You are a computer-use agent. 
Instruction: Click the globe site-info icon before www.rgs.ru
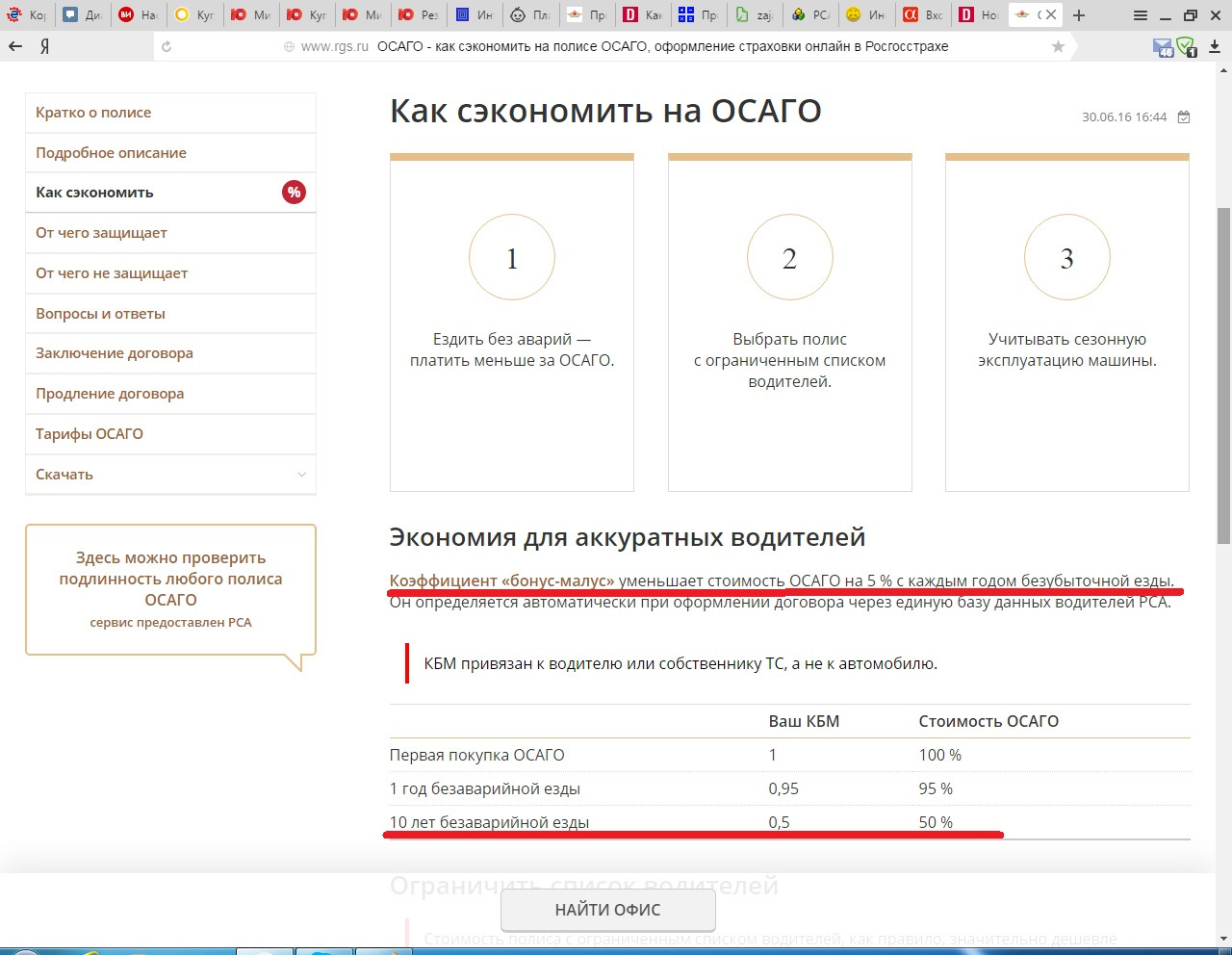(x=289, y=46)
